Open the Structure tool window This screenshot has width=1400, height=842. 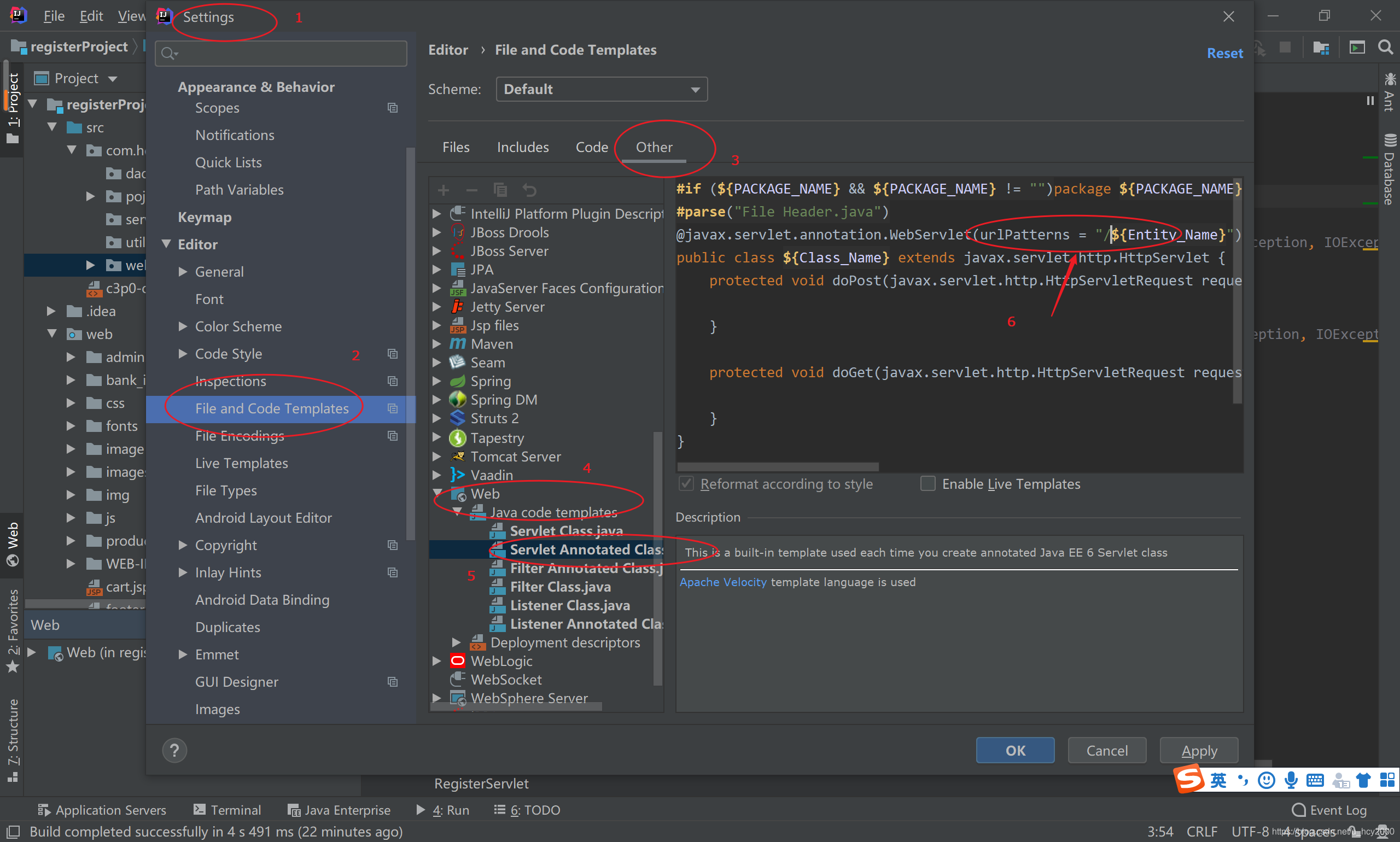pos(13,740)
